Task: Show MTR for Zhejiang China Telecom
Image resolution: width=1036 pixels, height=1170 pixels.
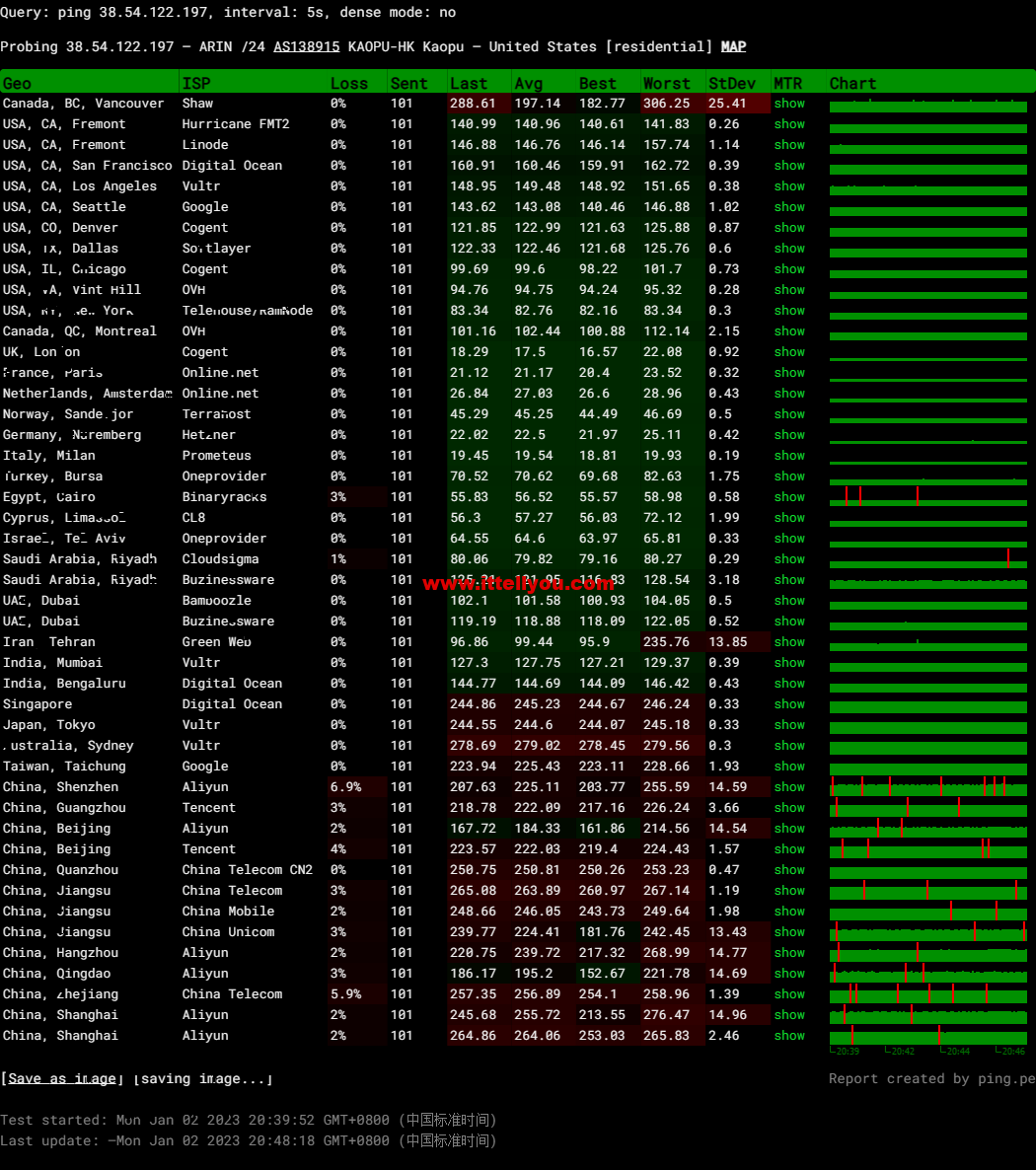Action: [x=789, y=993]
